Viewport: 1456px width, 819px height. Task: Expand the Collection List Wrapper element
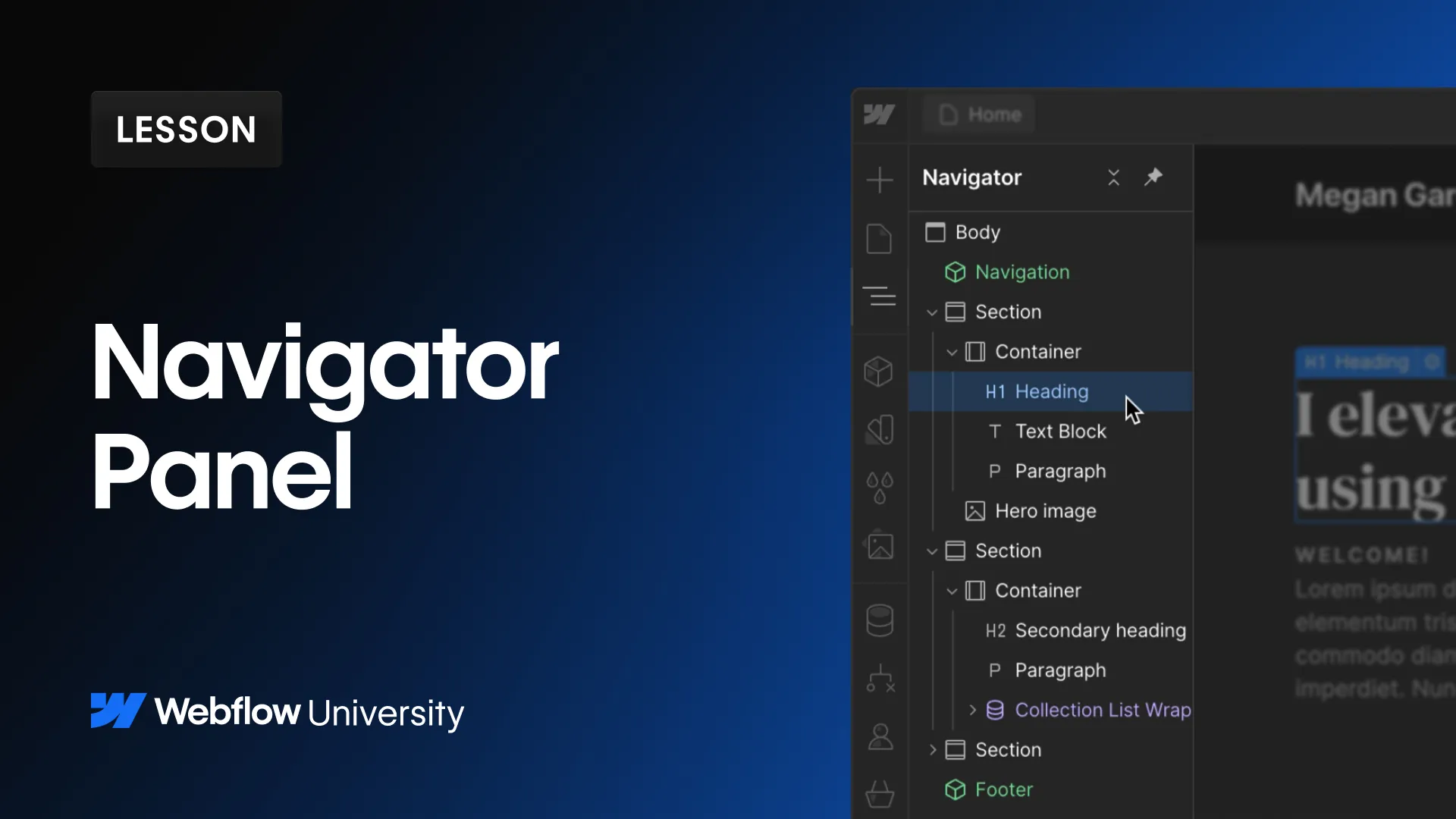(x=974, y=710)
